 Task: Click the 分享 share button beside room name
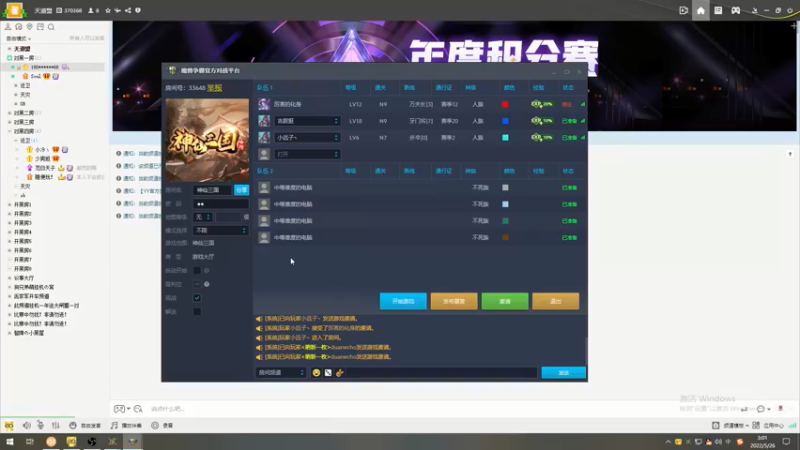point(241,190)
